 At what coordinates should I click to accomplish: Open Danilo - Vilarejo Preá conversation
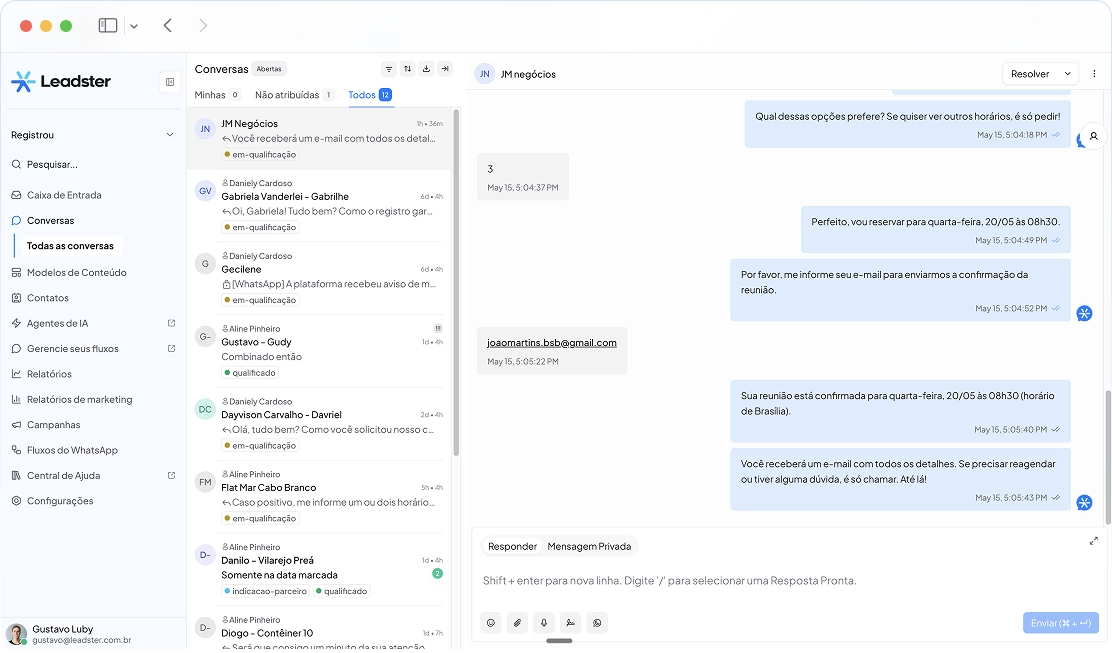point(319,570)
